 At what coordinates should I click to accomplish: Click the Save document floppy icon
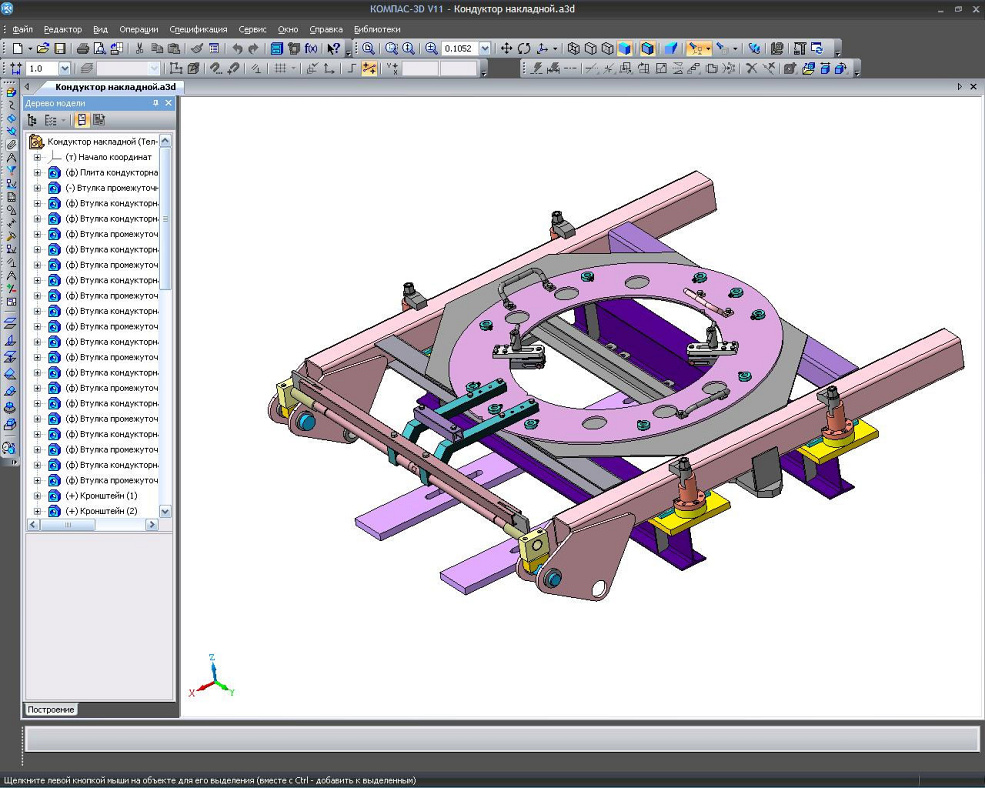coord(60,48)
